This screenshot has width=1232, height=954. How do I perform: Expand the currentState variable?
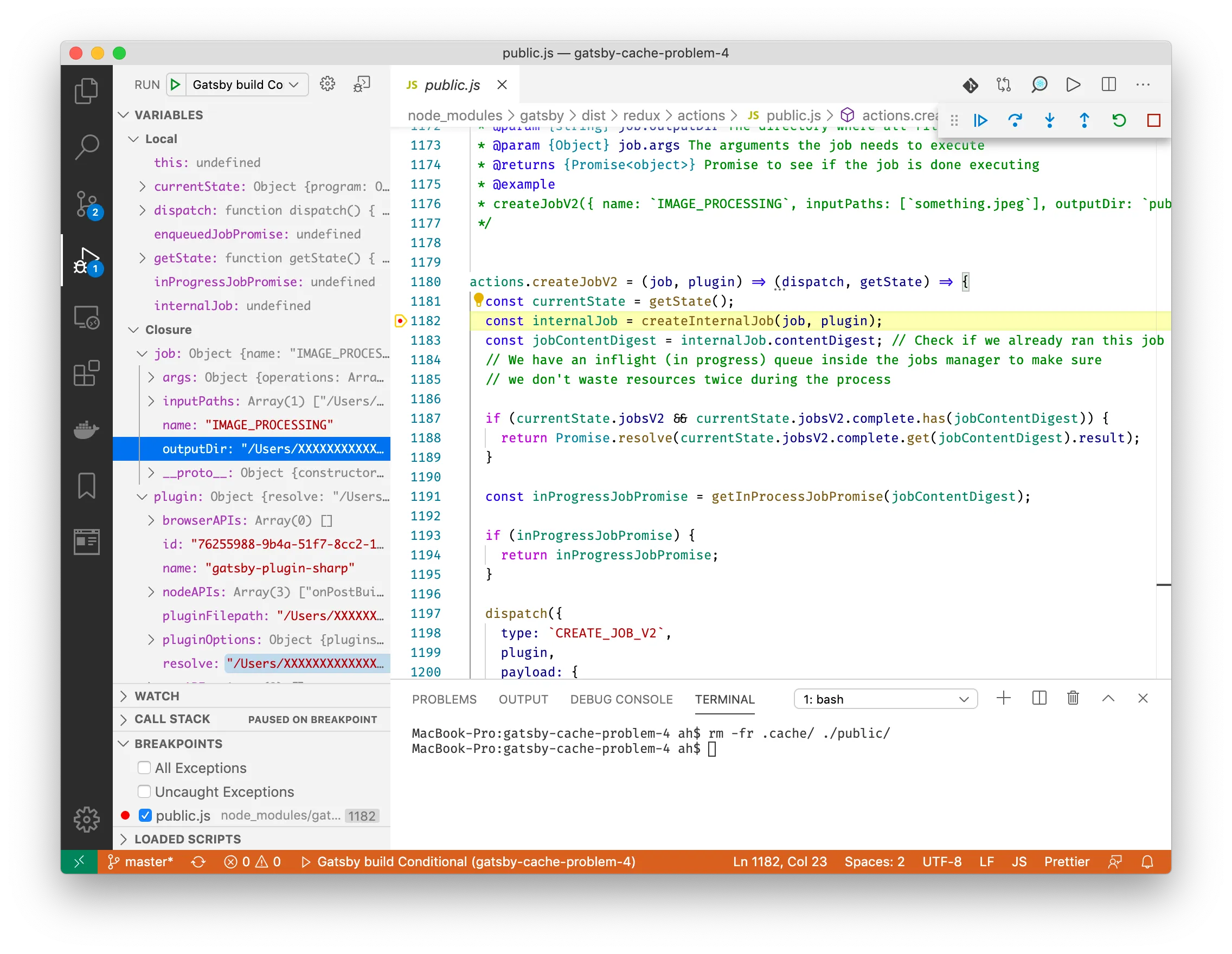142,186
